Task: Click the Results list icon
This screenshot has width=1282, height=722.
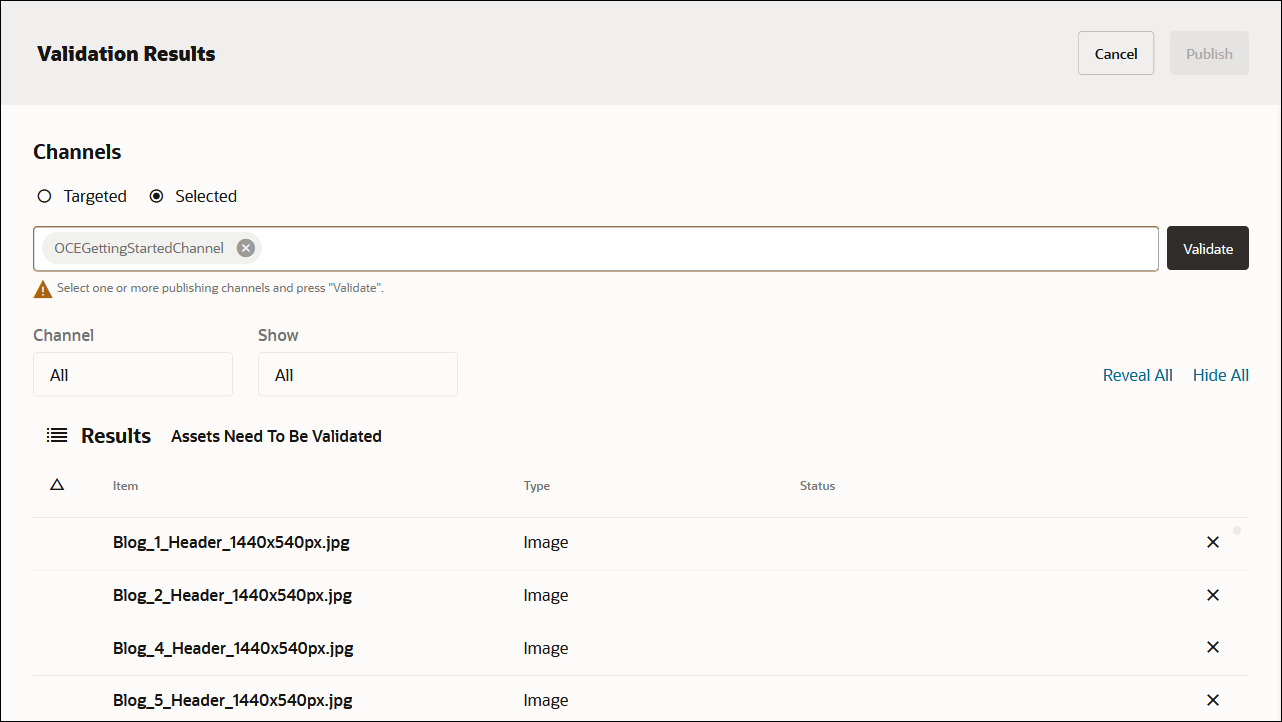Action: pyautogui.click(x=57, y=435)
